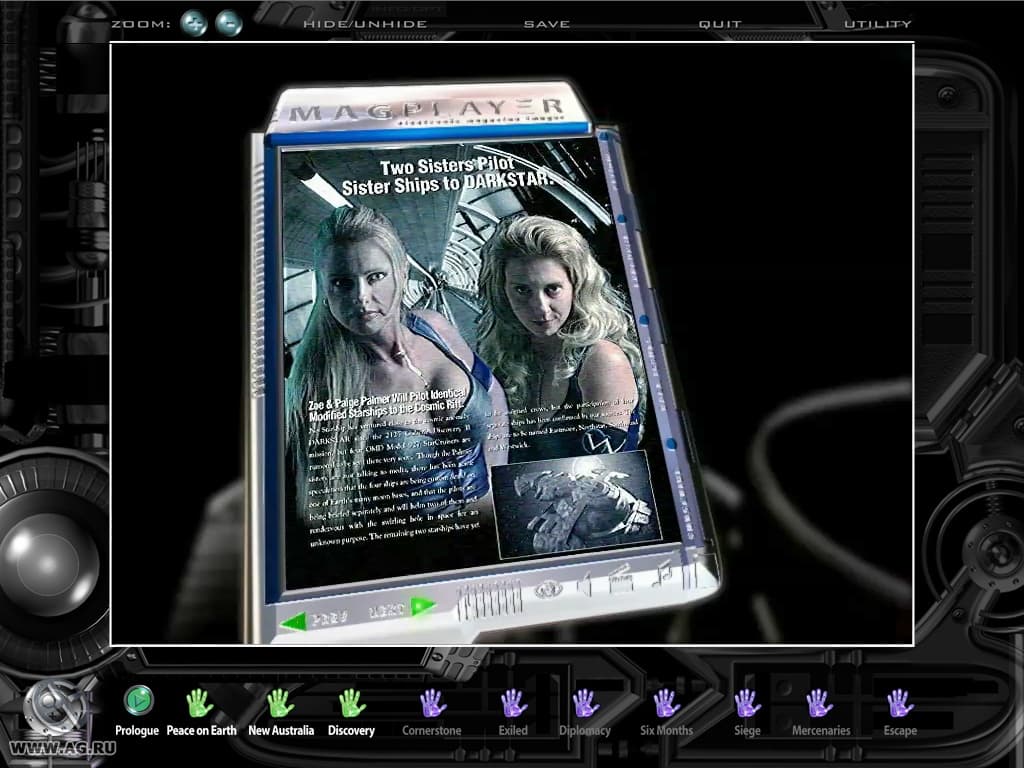Select the Siege hand icon

click(747, 703)
